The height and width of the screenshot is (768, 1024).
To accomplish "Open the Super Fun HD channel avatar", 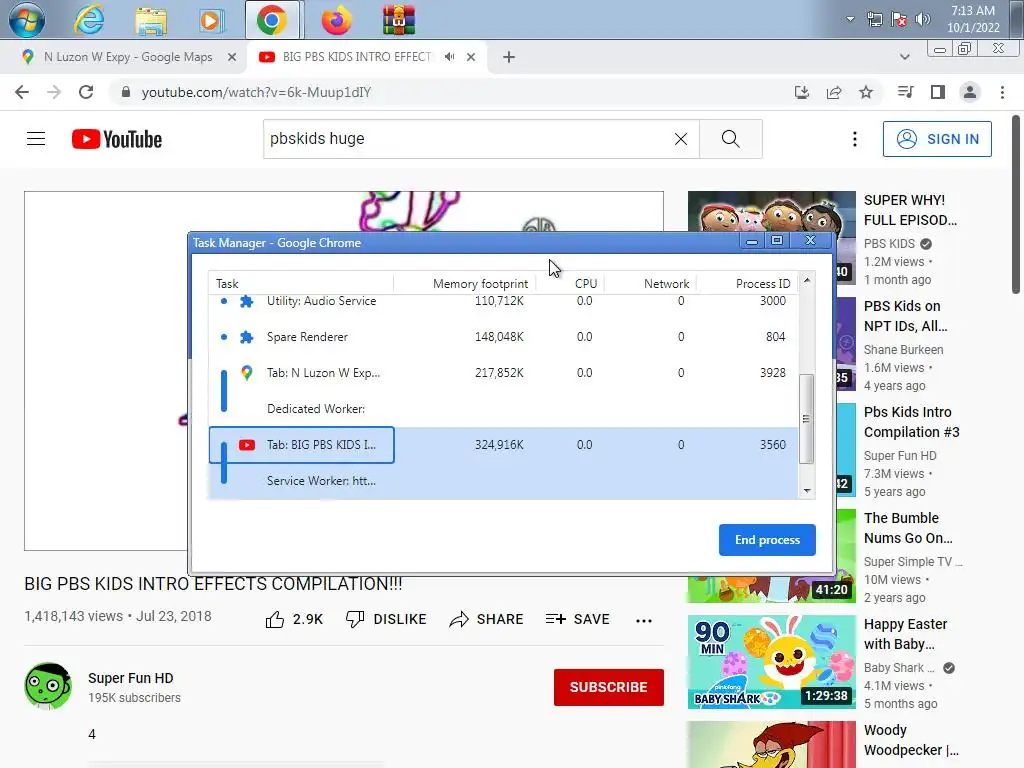I will pos(48,686).
